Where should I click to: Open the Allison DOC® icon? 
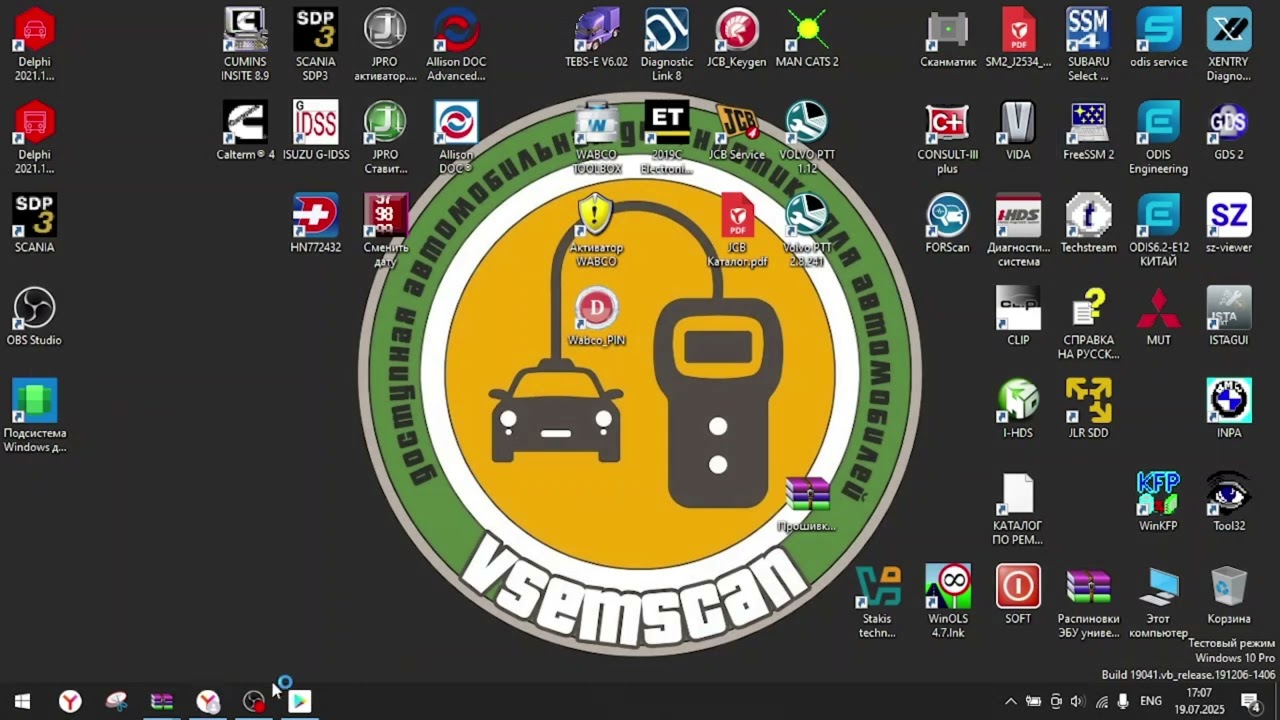(x=456, y=137)
